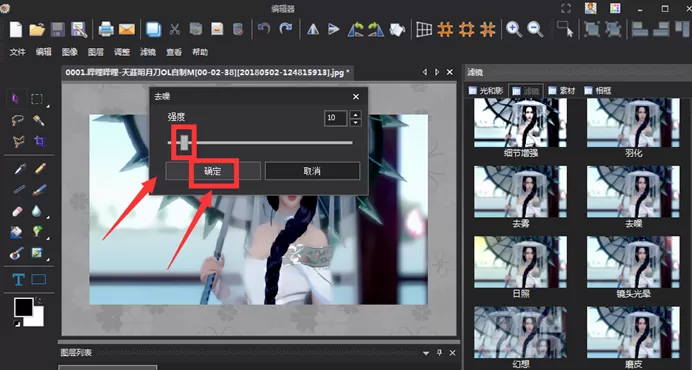Confirm denoise with 确定 button
Viewport: 692px width, 370px height.
pos(213,171)
